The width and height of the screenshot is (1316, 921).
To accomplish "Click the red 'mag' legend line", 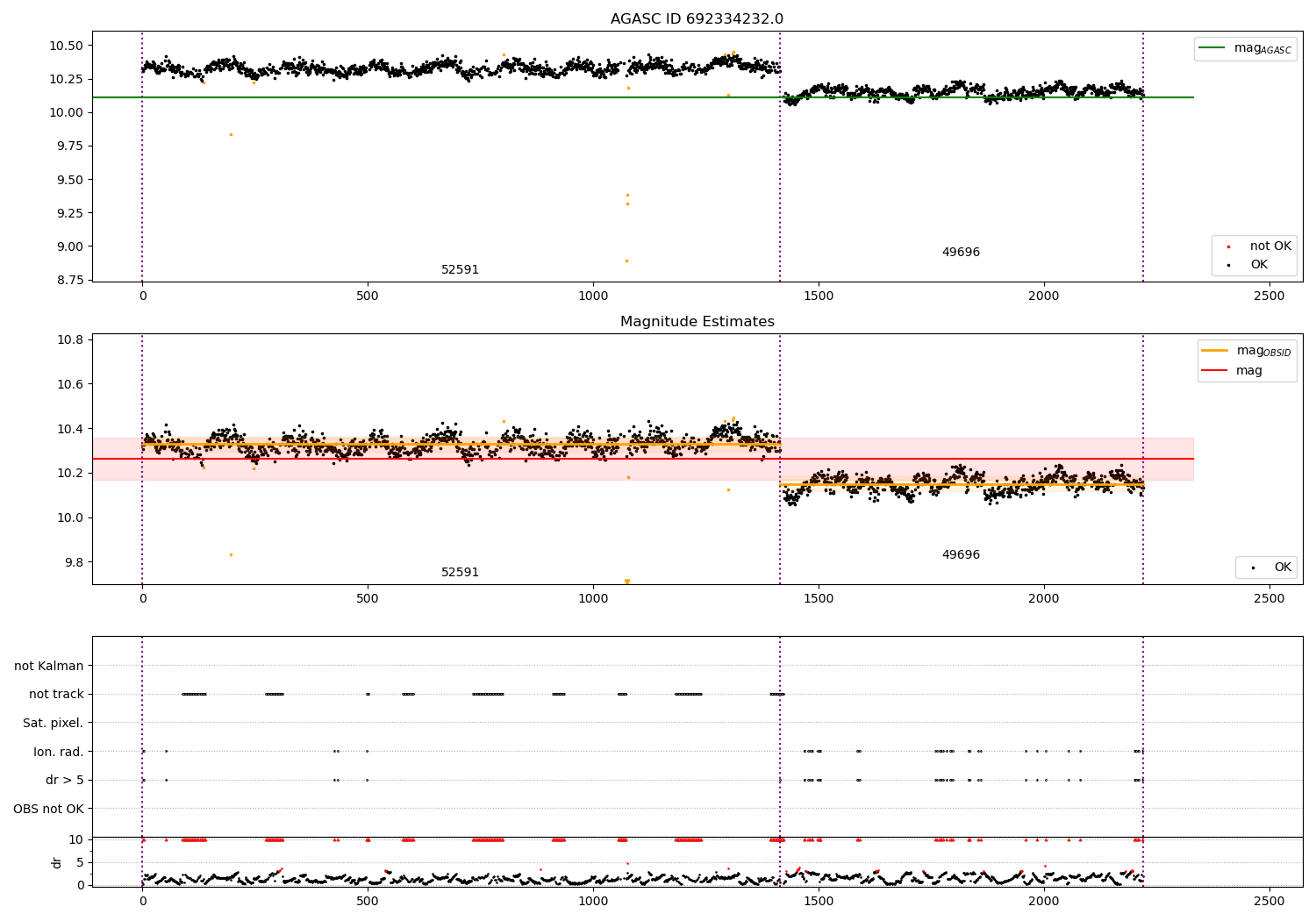I will point(1215,371).
